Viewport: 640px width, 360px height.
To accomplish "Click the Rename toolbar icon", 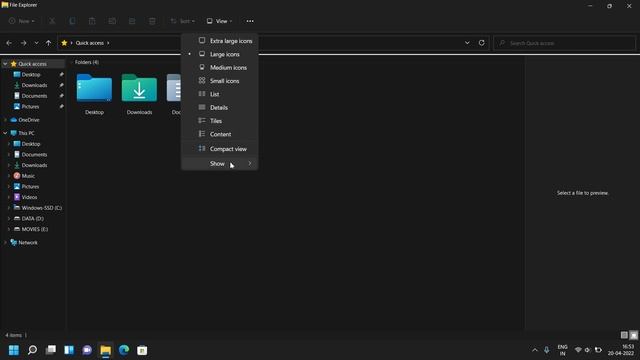I will click(112, 21).
